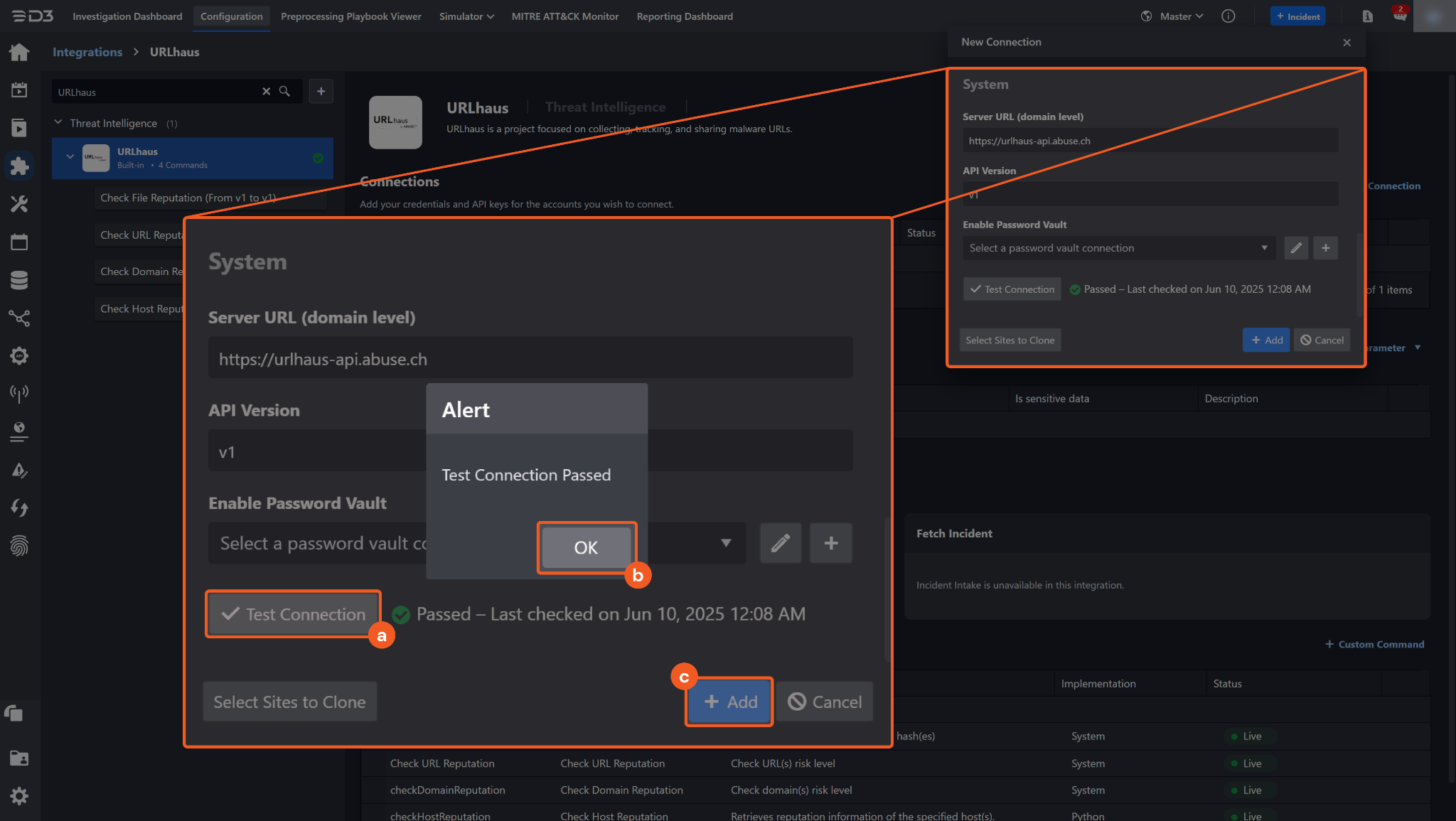Click the plus icon next to integration search
Viewport: 1456px width, 821px height.
(x=321, y=92)
